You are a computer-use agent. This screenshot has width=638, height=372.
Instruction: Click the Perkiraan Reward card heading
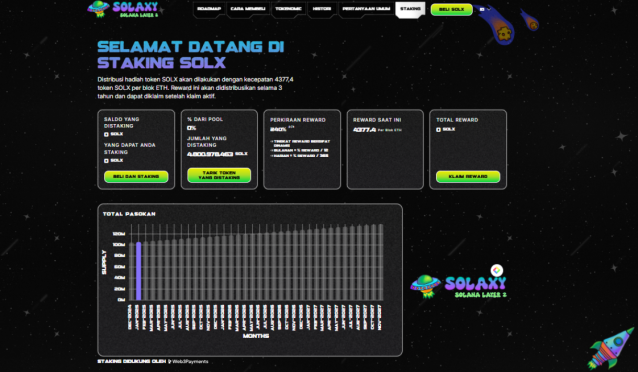[x=297, y=120]
